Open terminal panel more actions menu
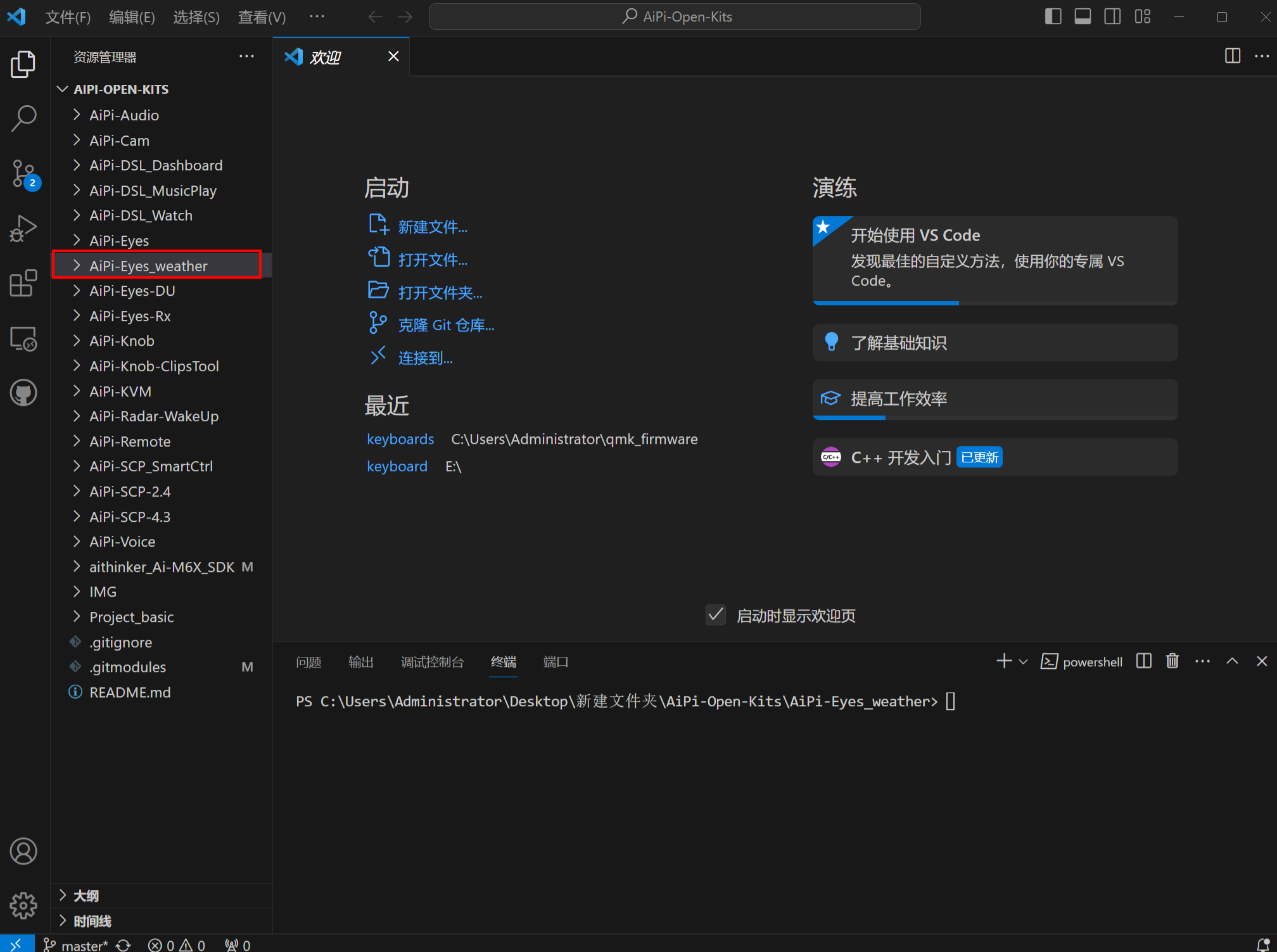This screenshot has width=1277, height=952. 1202,661
